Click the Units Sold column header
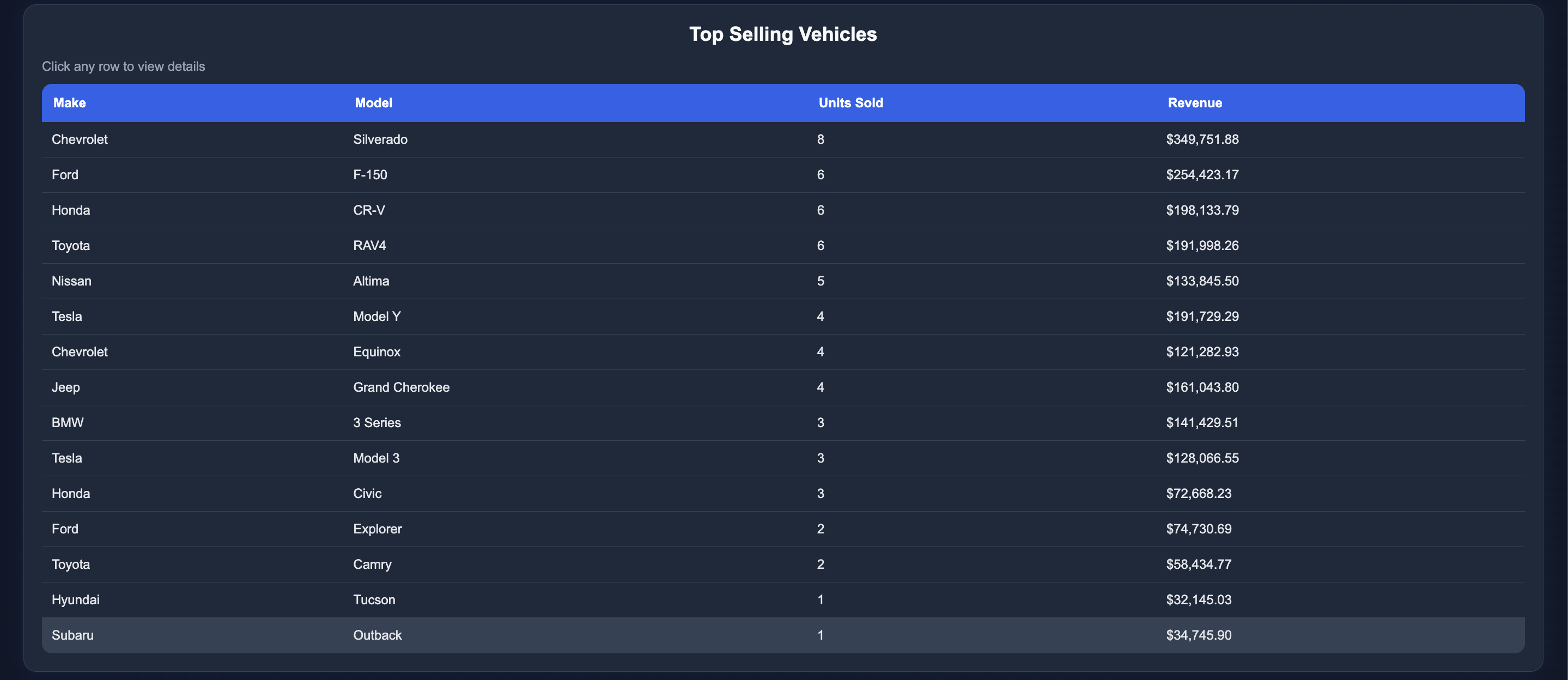Viewport: 1568px width, 680px height. point(850,103)
